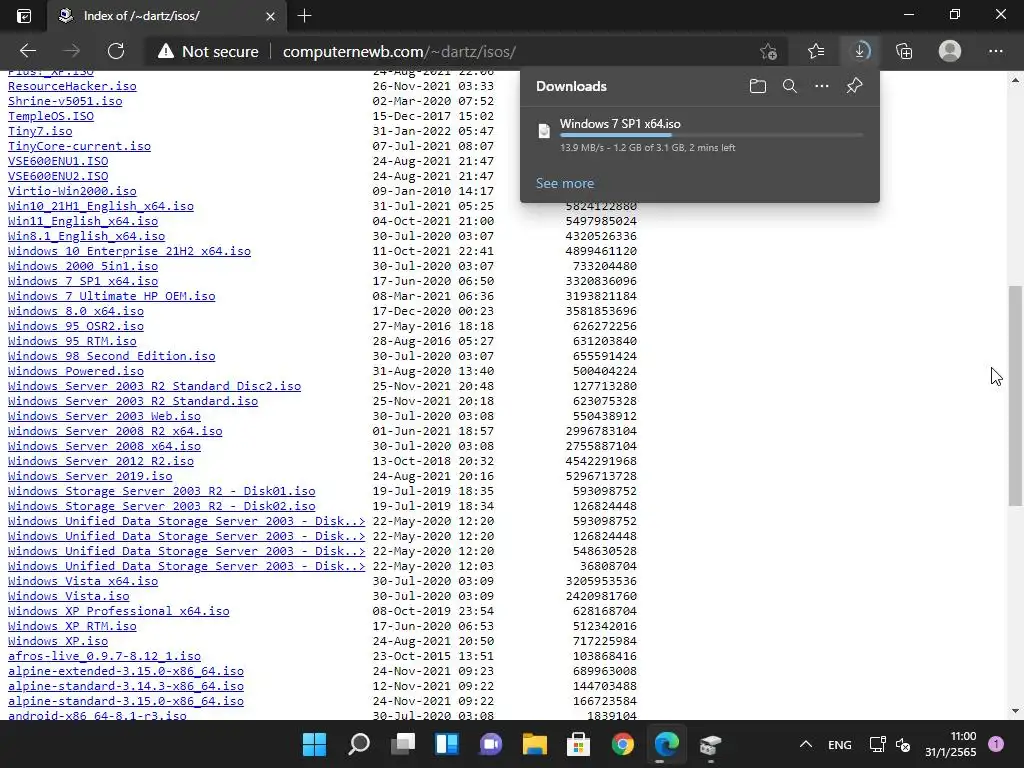The width and height of the screenshot is (1024, 768).
Task: Add this page to favorites
Action: click(769, 51)
